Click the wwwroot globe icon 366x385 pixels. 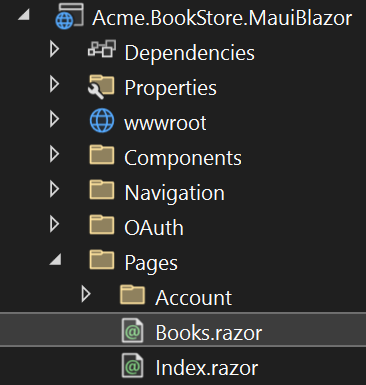pos(102,120)
